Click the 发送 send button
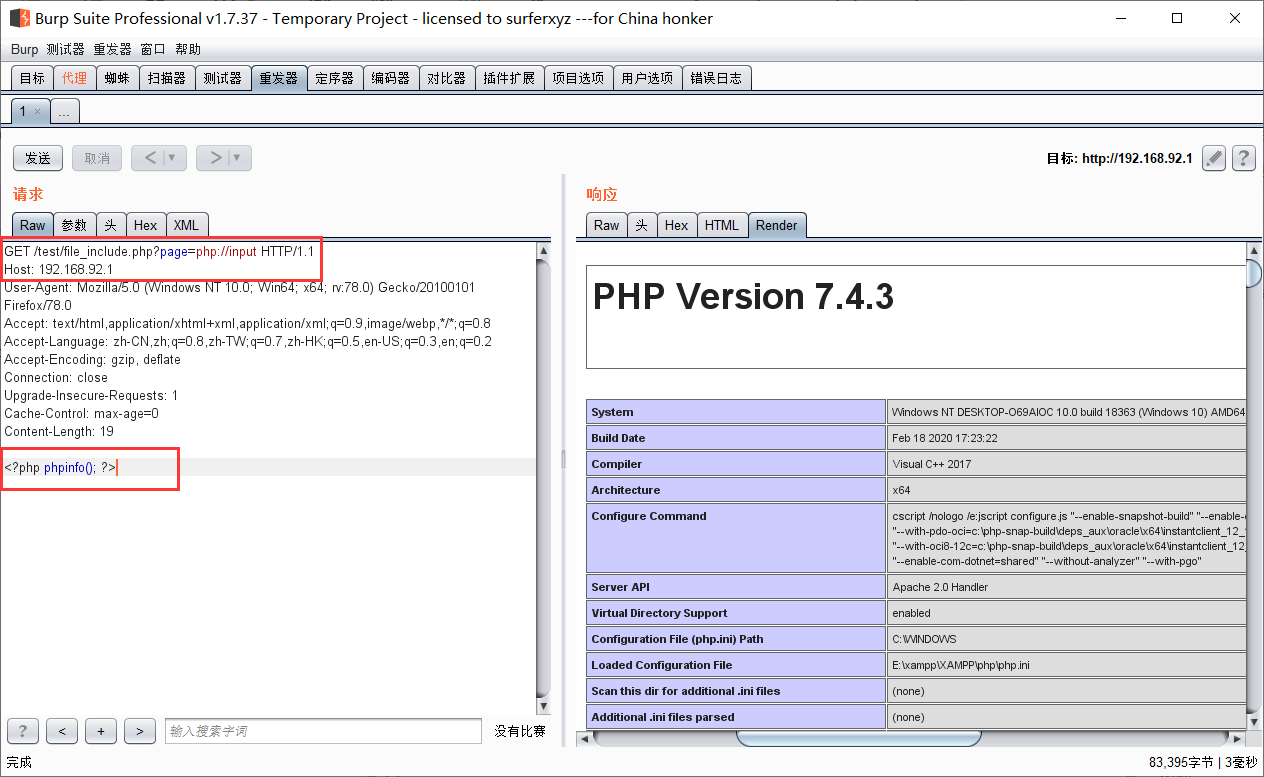The image size is (1264, 777). tap(38, 158)
